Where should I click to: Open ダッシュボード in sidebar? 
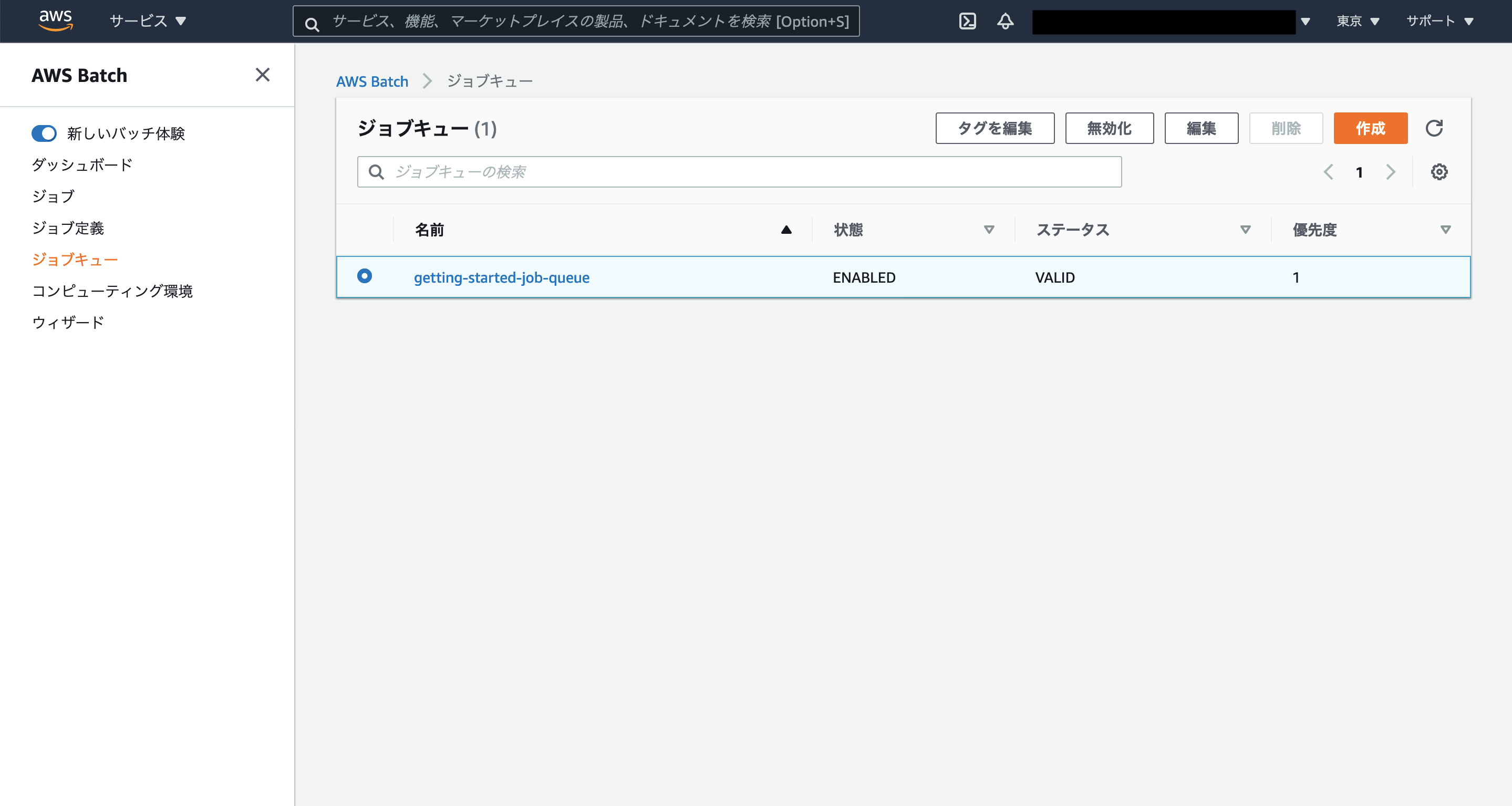click(82, 165)
